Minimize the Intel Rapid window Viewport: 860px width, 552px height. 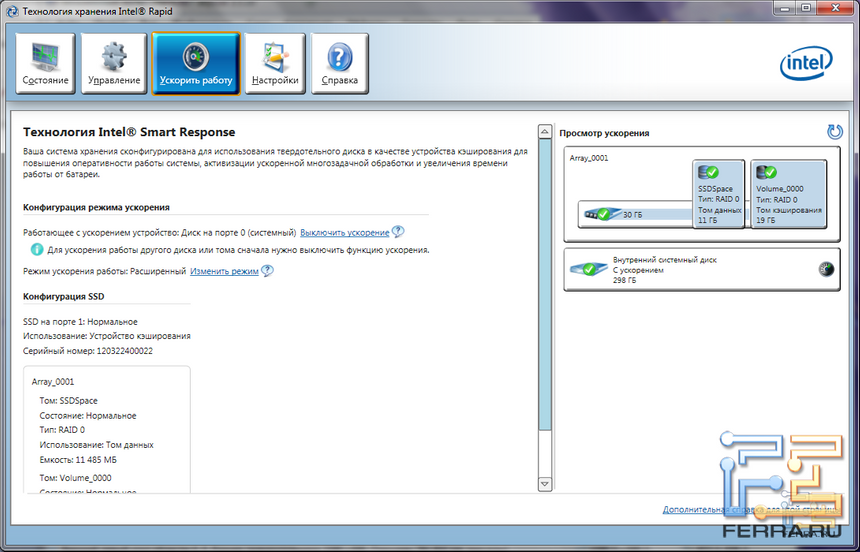pos(784,8)
